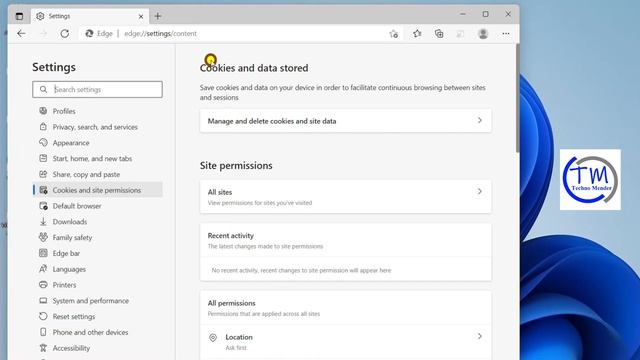This screenshot has height=360, width=640.
Task: Open Manage and delete cookies and site data
Action: 346,121
